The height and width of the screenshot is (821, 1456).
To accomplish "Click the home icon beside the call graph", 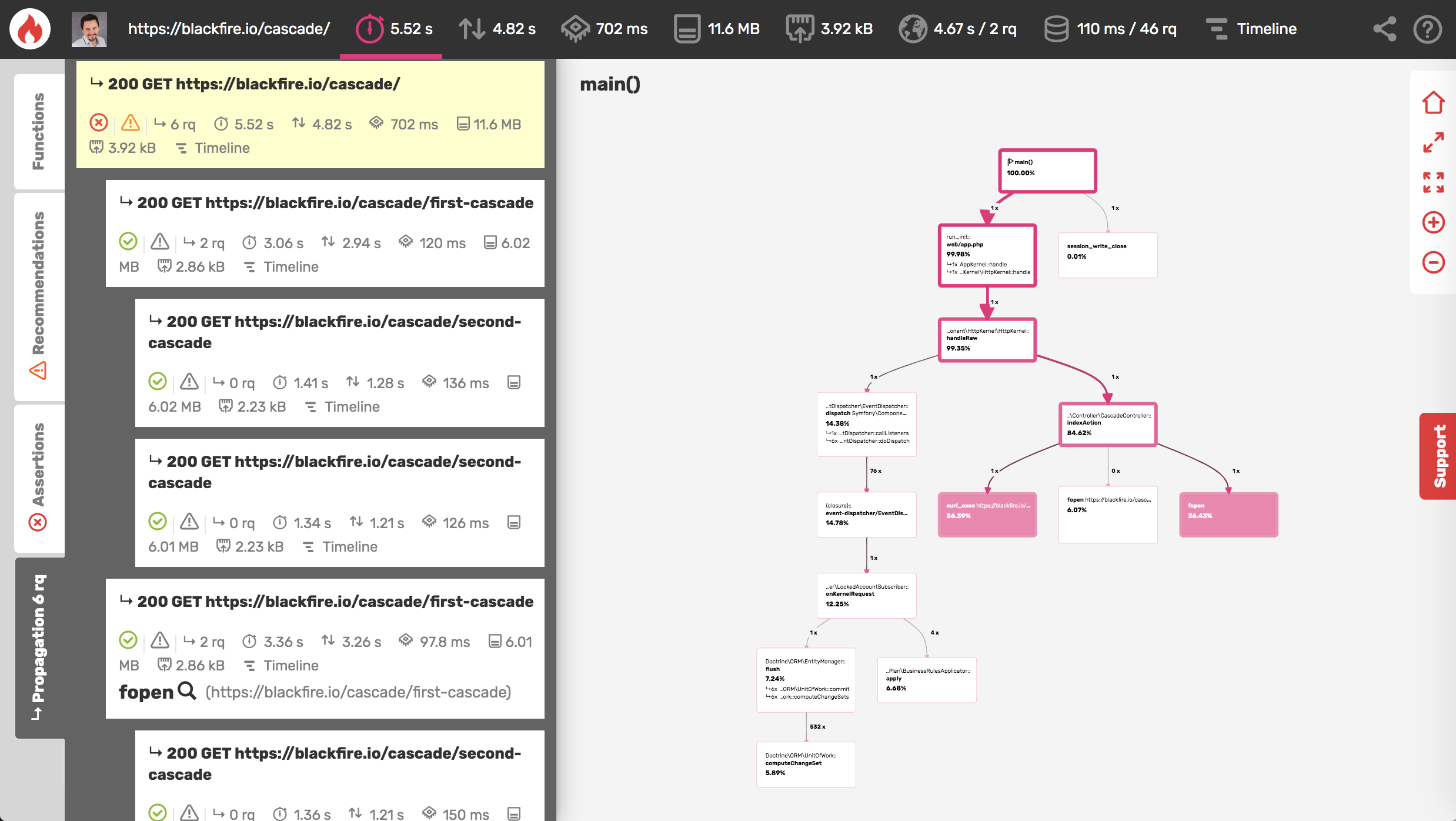I will (x=1432, y=104).
